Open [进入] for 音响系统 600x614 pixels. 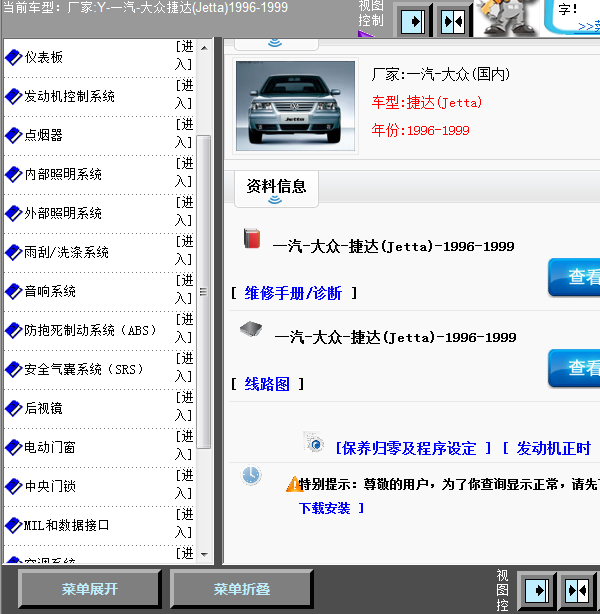click(184, 289)
